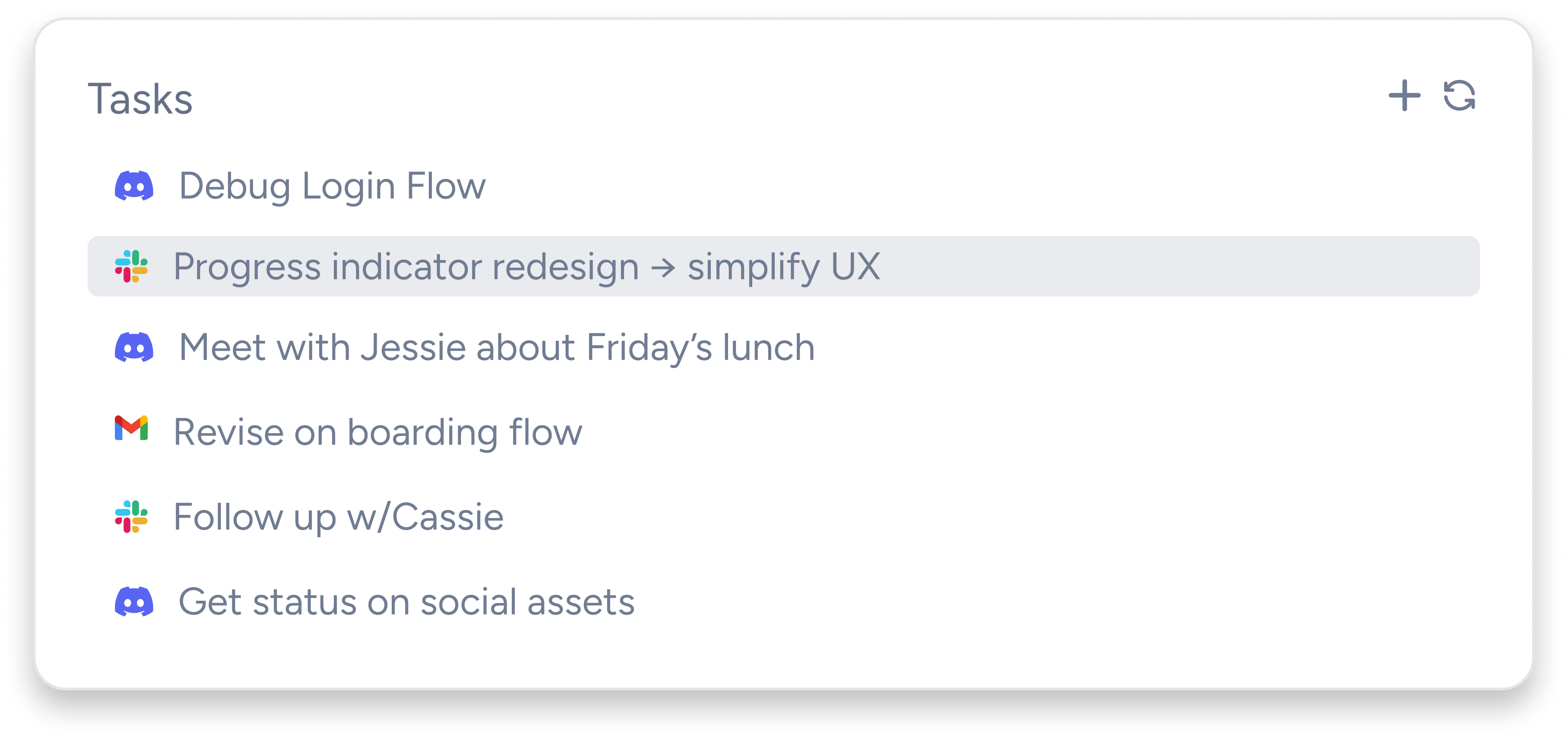Click the words simplify UX

(784, 267)
